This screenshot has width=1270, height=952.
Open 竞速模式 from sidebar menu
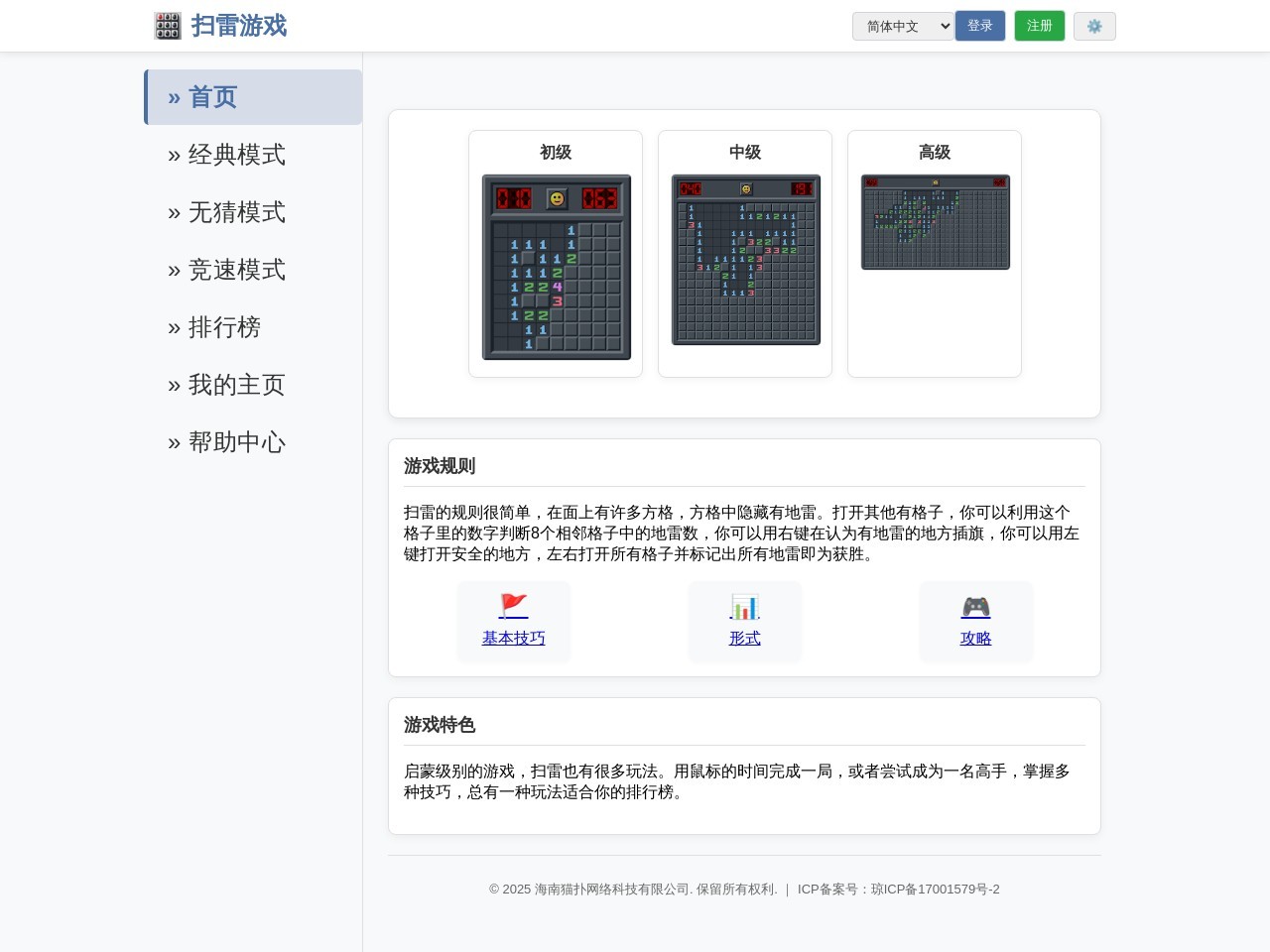click(x=236, y=270)
